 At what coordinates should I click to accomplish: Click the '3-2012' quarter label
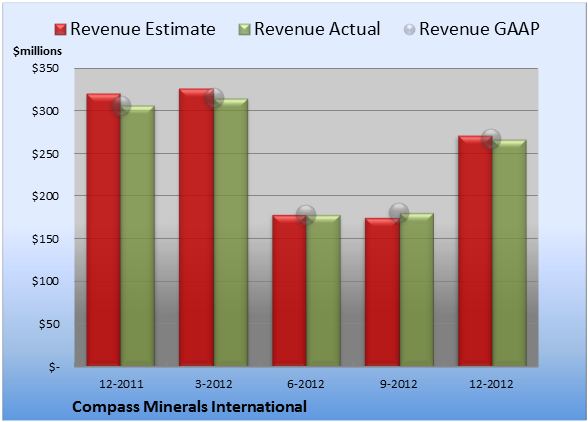click(x=214, y=384)
